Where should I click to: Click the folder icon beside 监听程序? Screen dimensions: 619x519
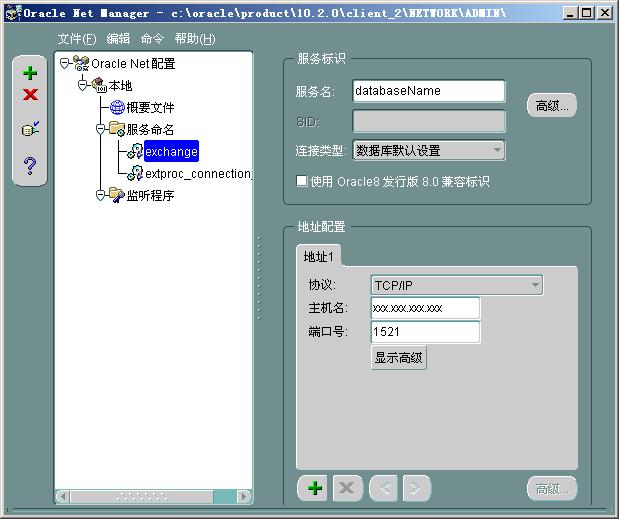coord(117,195)
